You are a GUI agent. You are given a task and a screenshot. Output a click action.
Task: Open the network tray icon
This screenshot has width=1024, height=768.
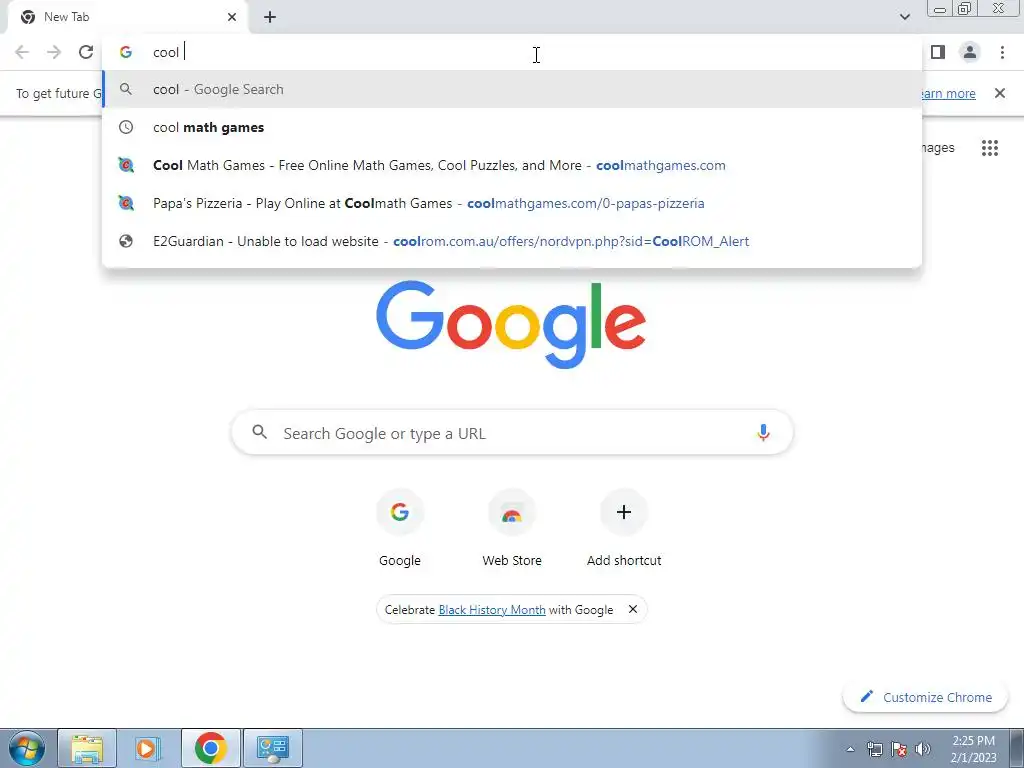coord(874,749)
